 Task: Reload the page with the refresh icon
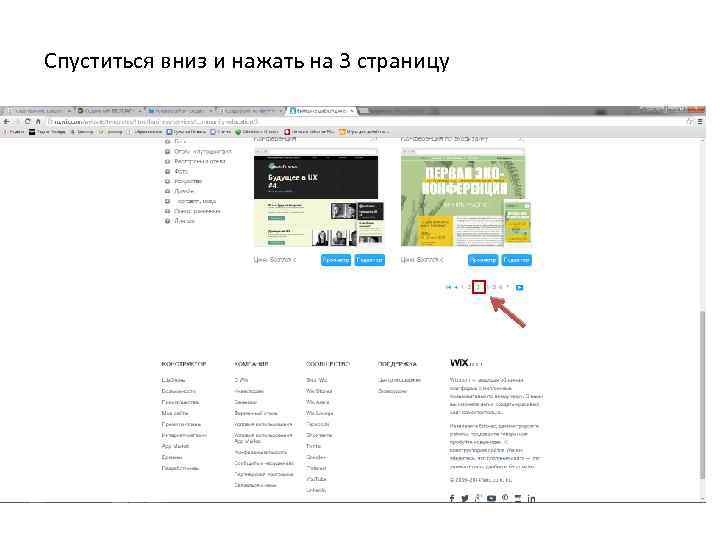tap(28, 122)
